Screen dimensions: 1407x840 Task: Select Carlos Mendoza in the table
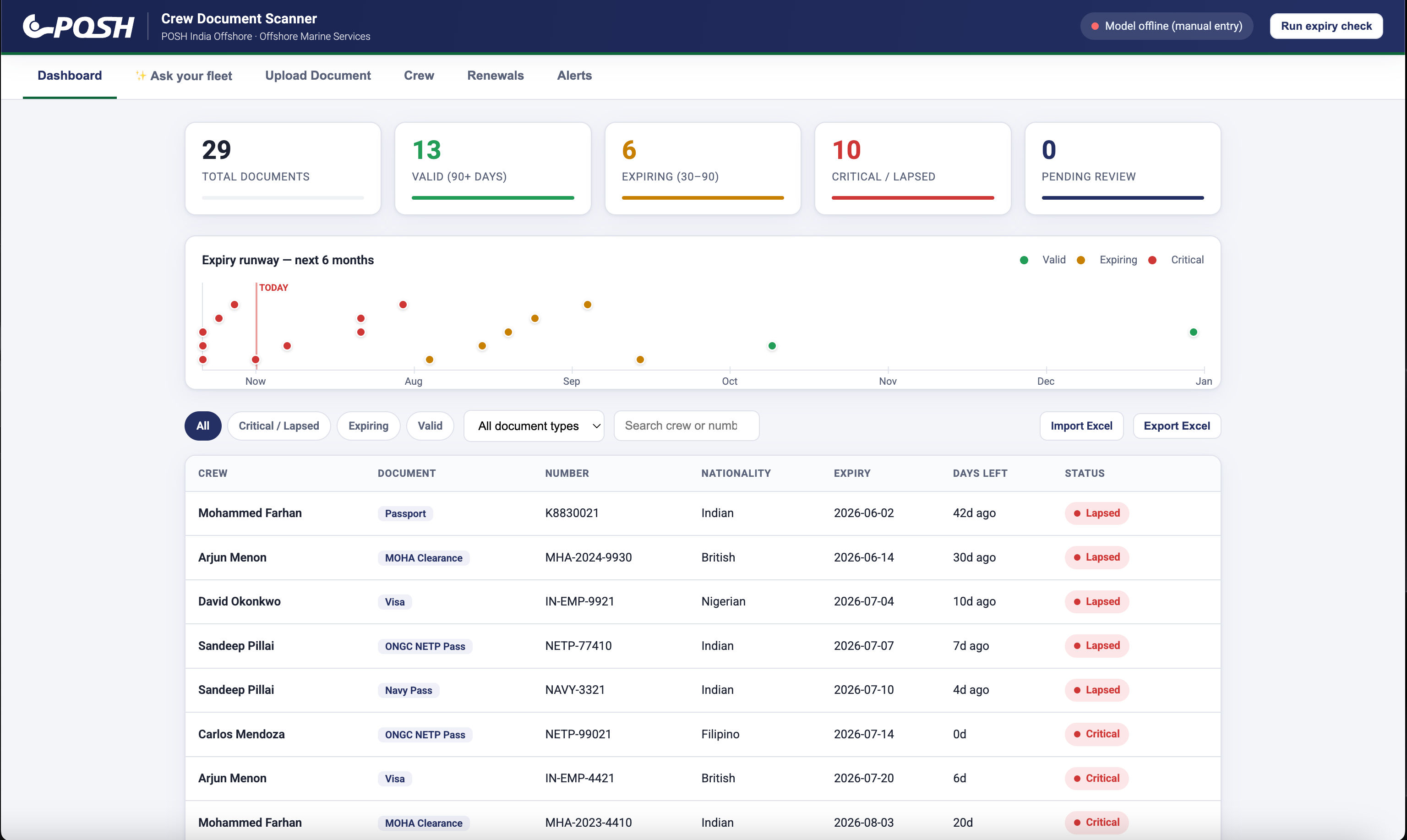click(x=241, y=734)
